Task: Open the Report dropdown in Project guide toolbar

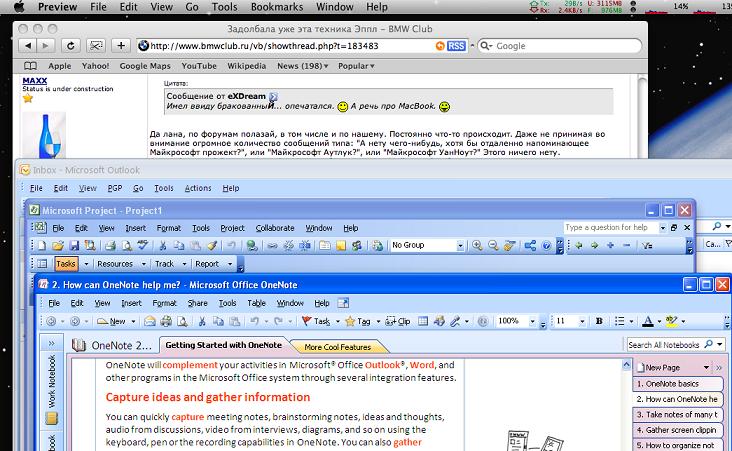Action: tap(230, 264)
